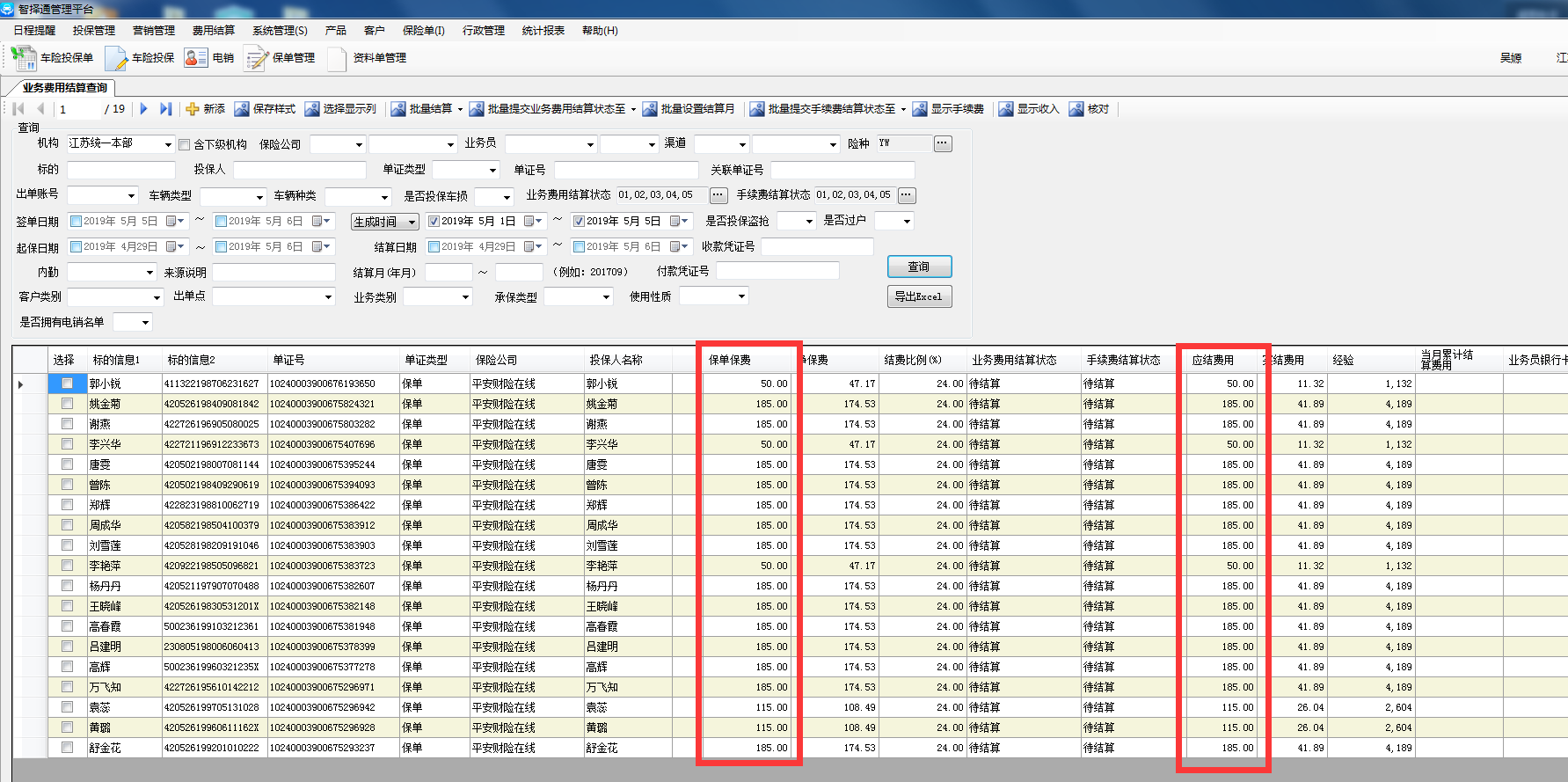Check the row checkbox for 郭小锐
The image size is (1568, 782).
(67, 384)
